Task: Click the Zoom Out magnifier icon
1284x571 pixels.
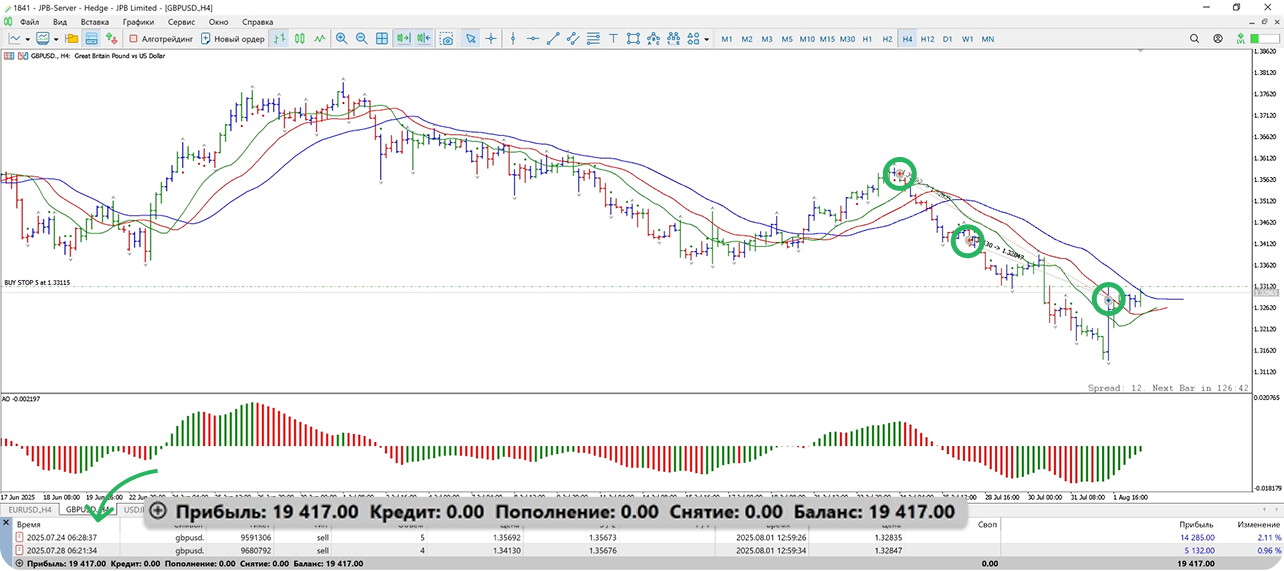Action: click(x=361, y=39)
